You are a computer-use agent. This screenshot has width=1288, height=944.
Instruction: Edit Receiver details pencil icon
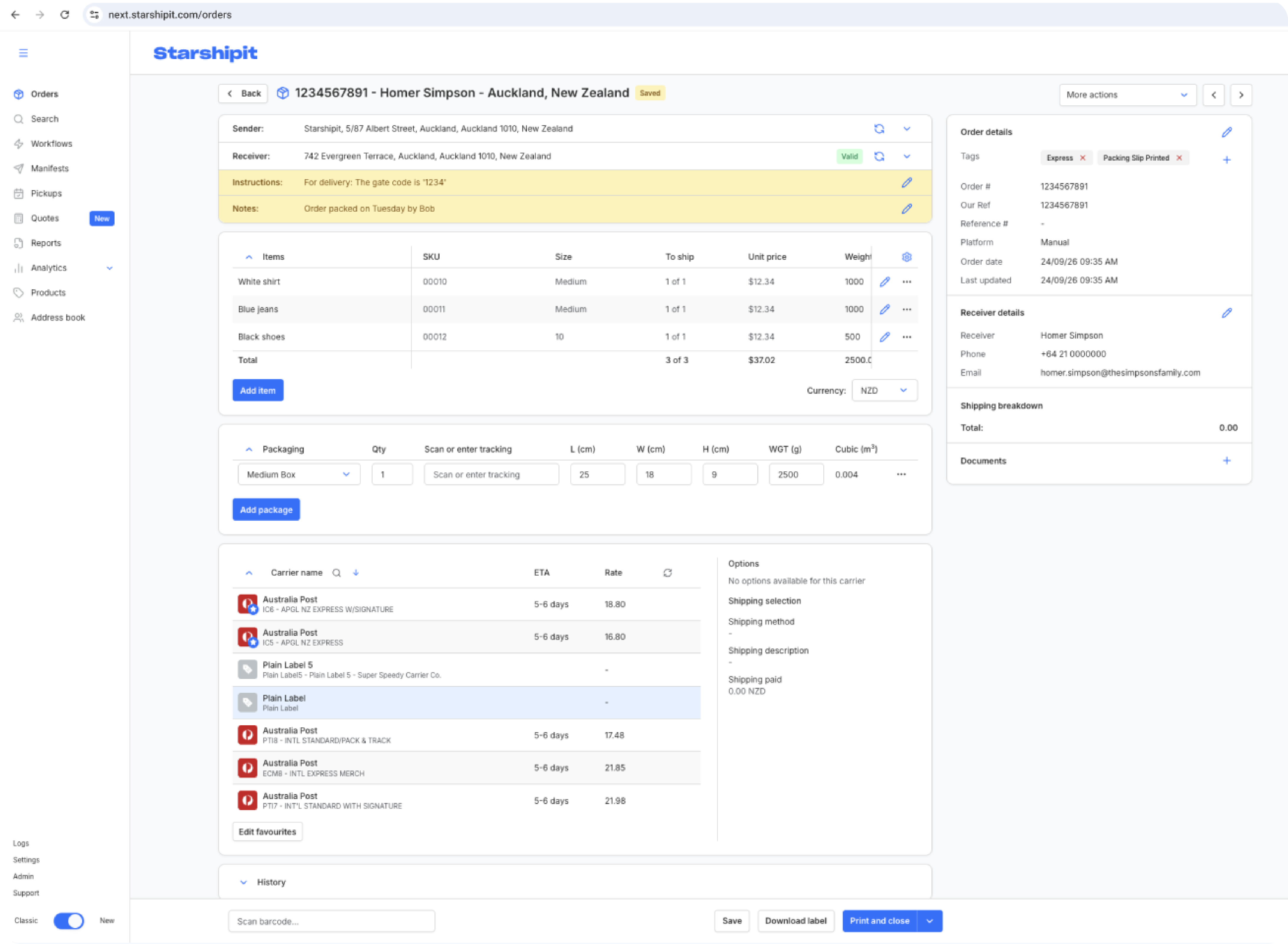[1226, 313]
